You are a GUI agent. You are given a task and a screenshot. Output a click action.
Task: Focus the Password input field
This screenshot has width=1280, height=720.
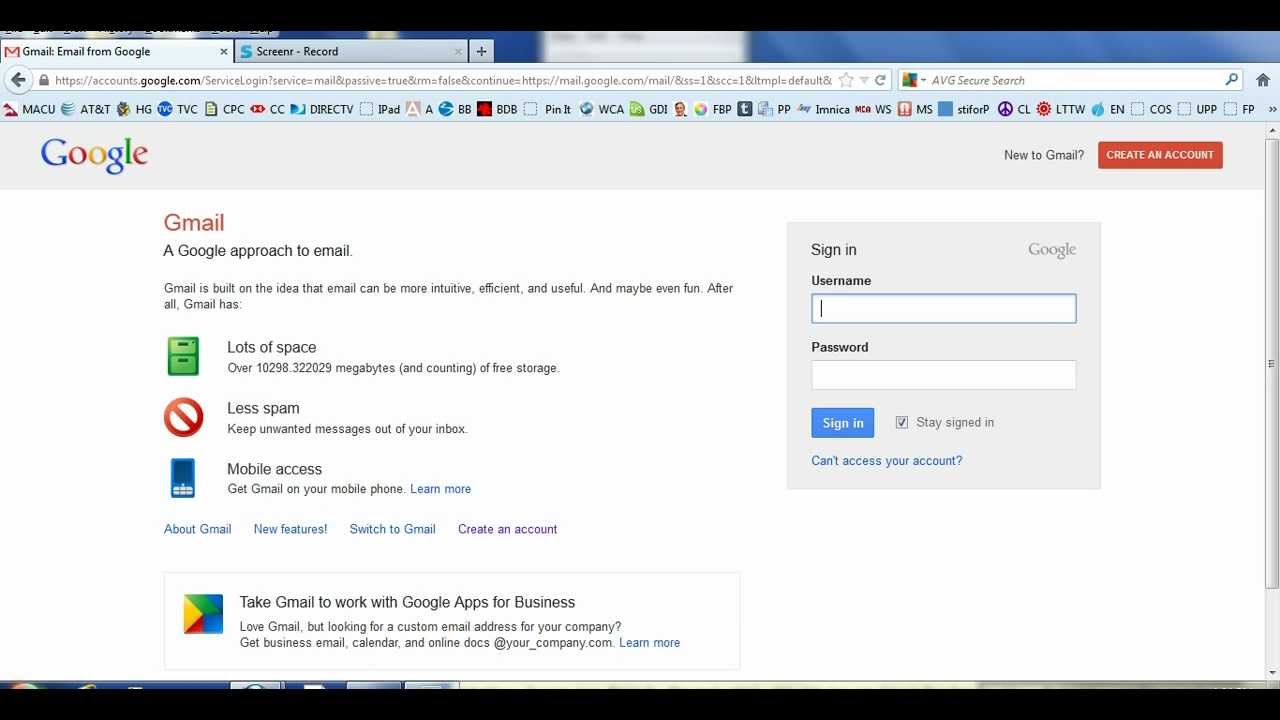coord(944,375)
